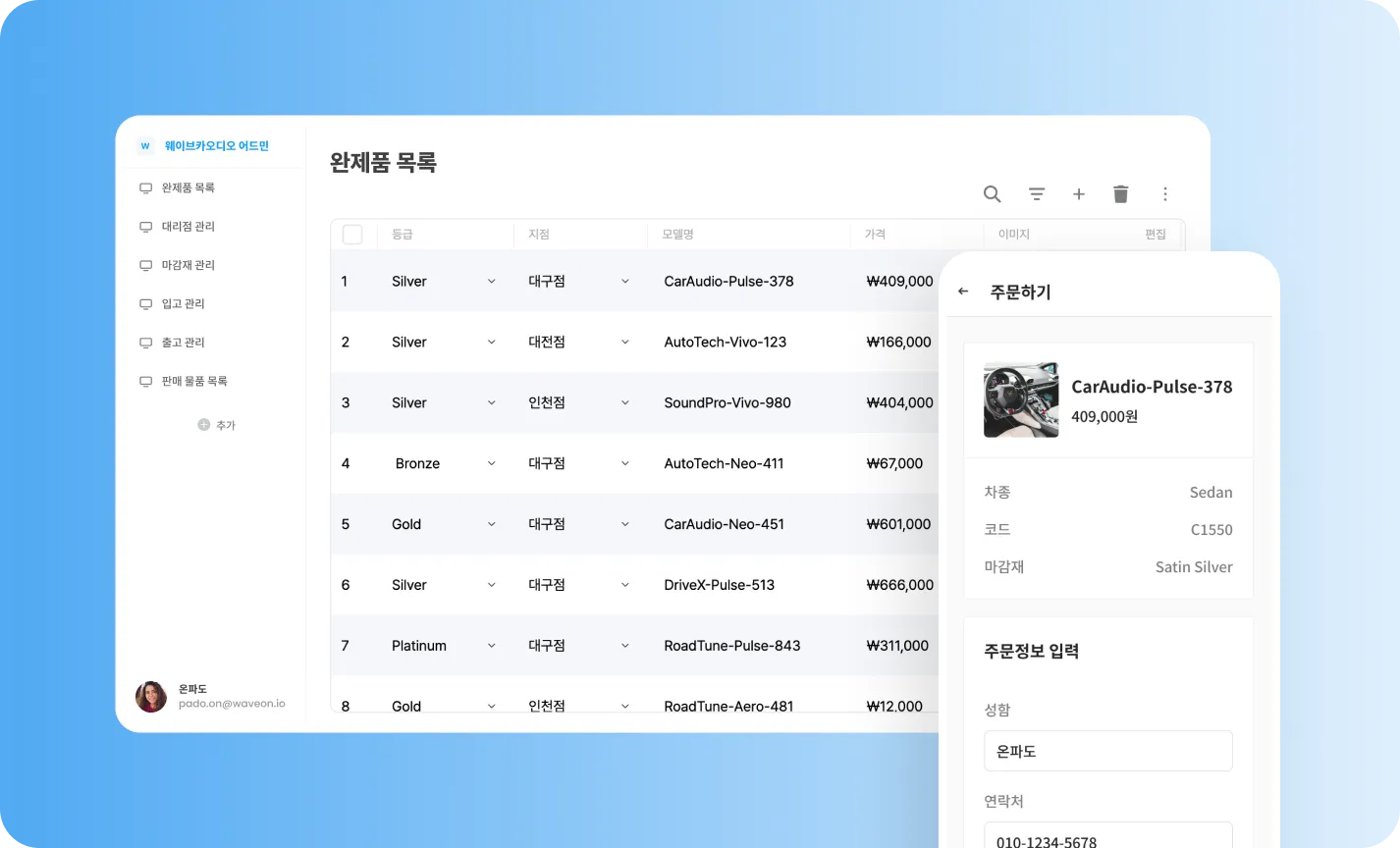Screen dimensions: 1400x848
Task: Sort by the 등급 column header
Action: click(403, 235)
